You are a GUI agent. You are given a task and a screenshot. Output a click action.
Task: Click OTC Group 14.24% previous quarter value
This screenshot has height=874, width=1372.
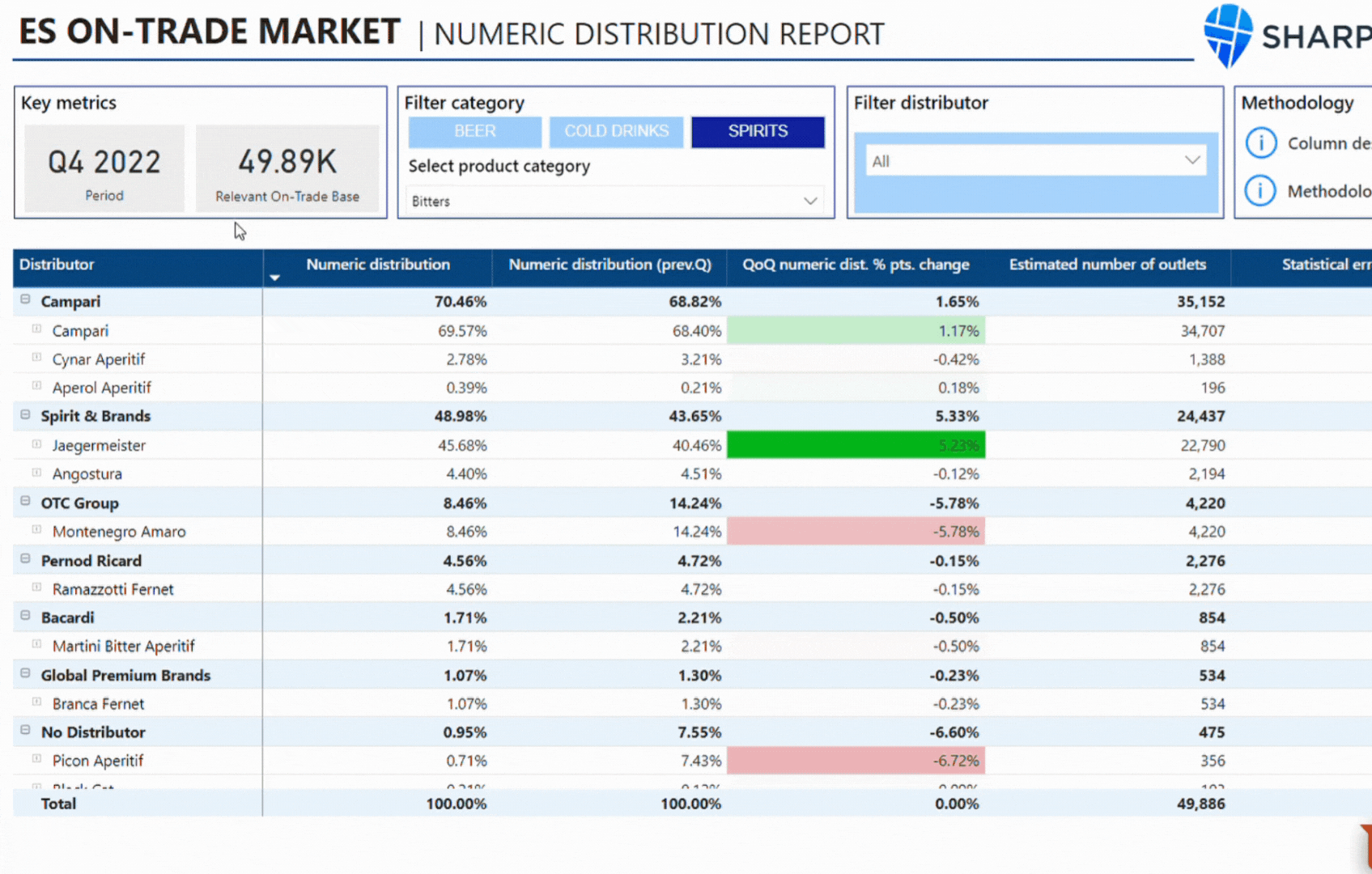694,503
